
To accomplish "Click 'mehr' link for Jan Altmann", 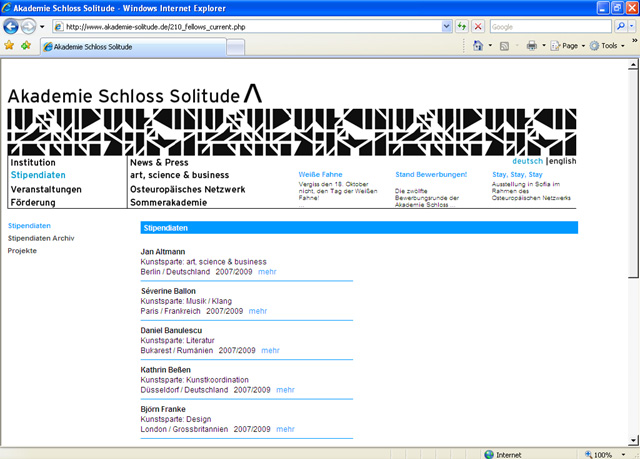I will coord(267,271).
